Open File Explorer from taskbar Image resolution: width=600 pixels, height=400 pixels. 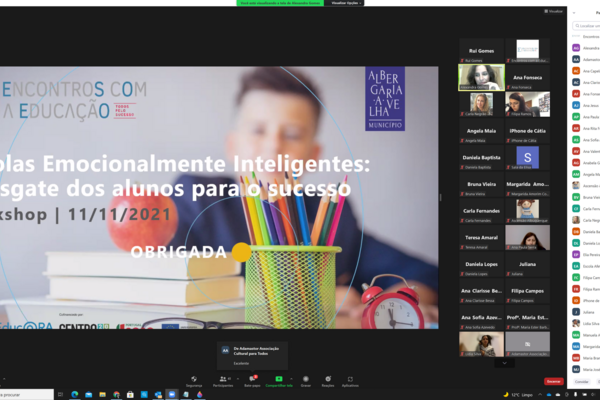coord(102,394)
